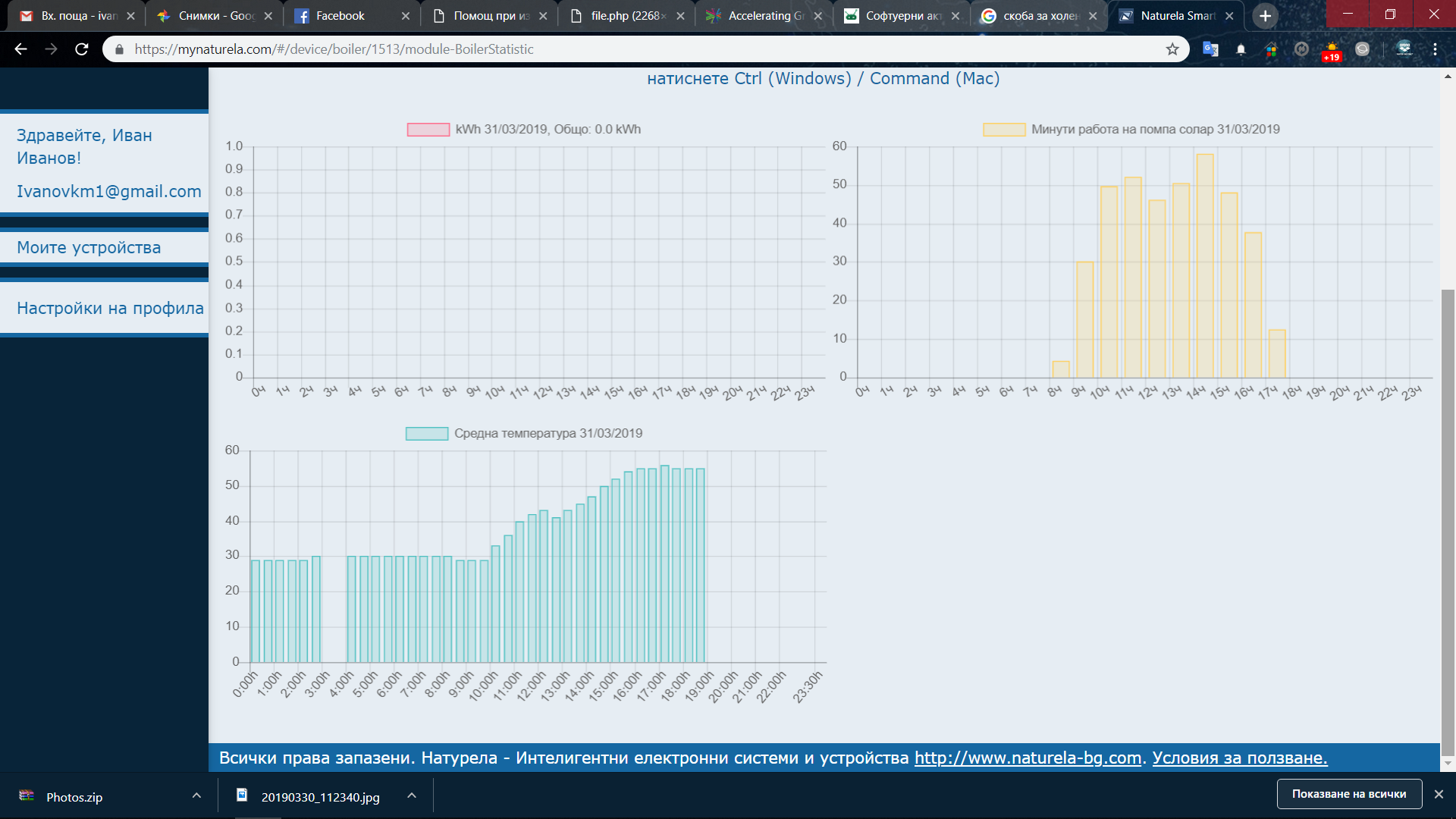The image size is (1456, 819).
Task: Click the browser back arrow
Action: click(x=20, y=49)
